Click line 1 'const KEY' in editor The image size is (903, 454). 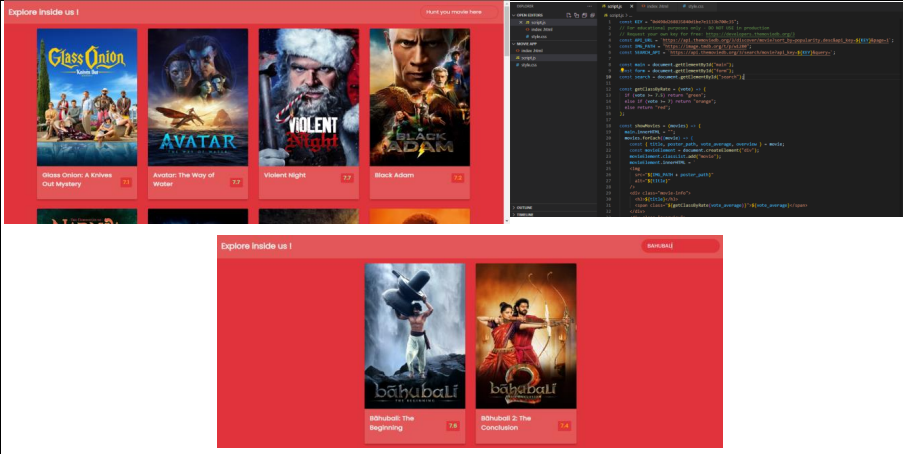tap(680, 22)
